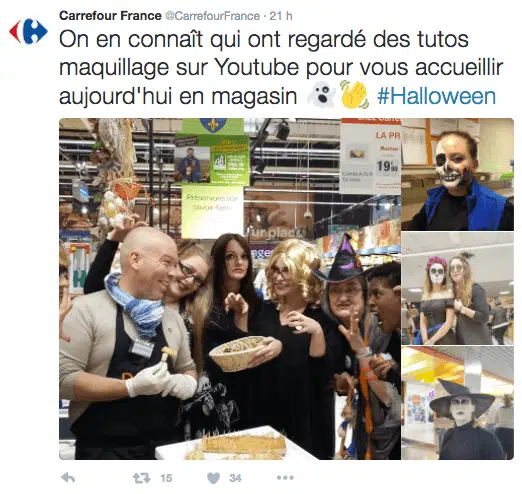
Task: View the two women sugar skull photo
Action: coord(457,289)
